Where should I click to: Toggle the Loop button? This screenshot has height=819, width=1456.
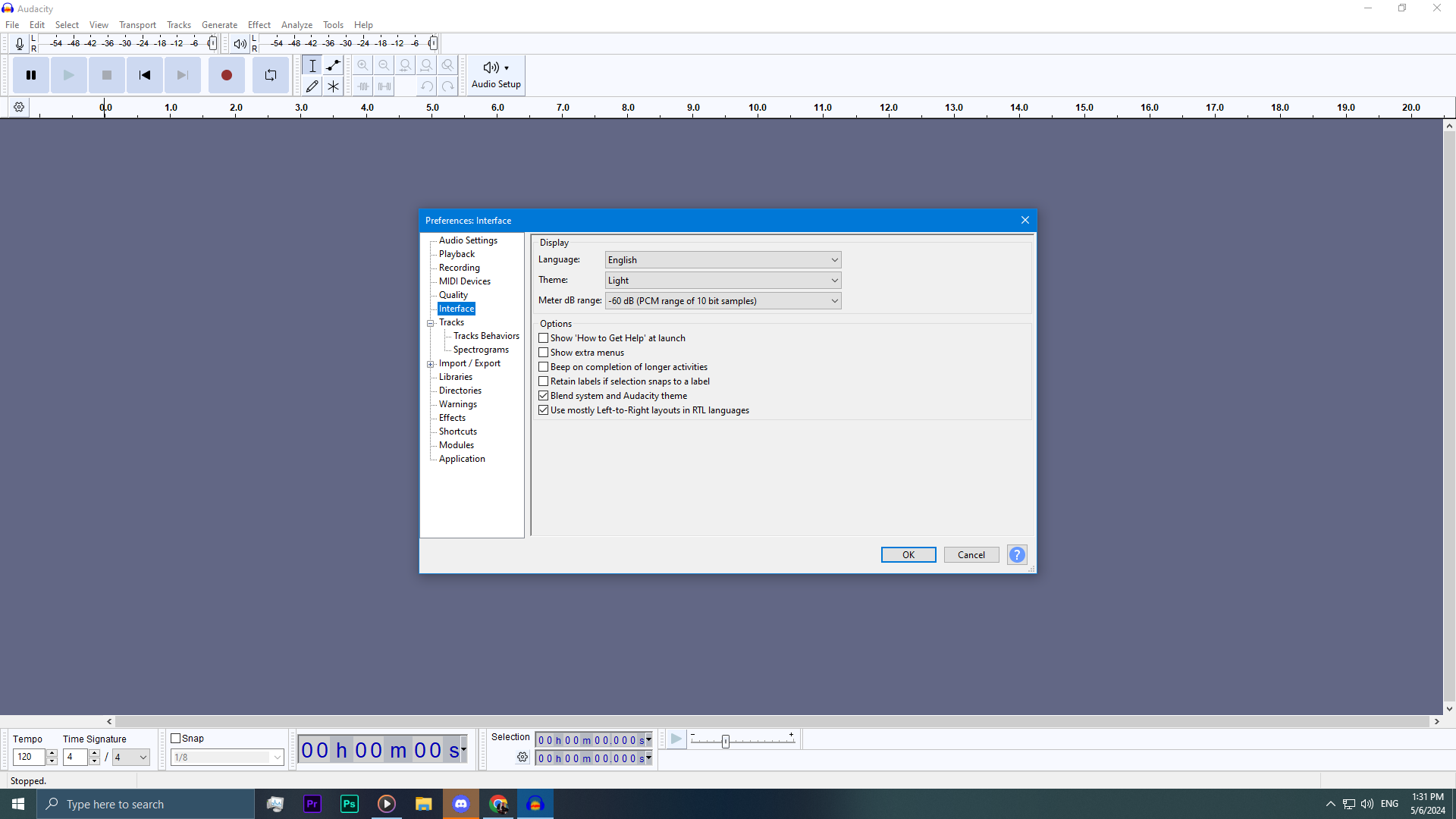click(x=271, y=75)
